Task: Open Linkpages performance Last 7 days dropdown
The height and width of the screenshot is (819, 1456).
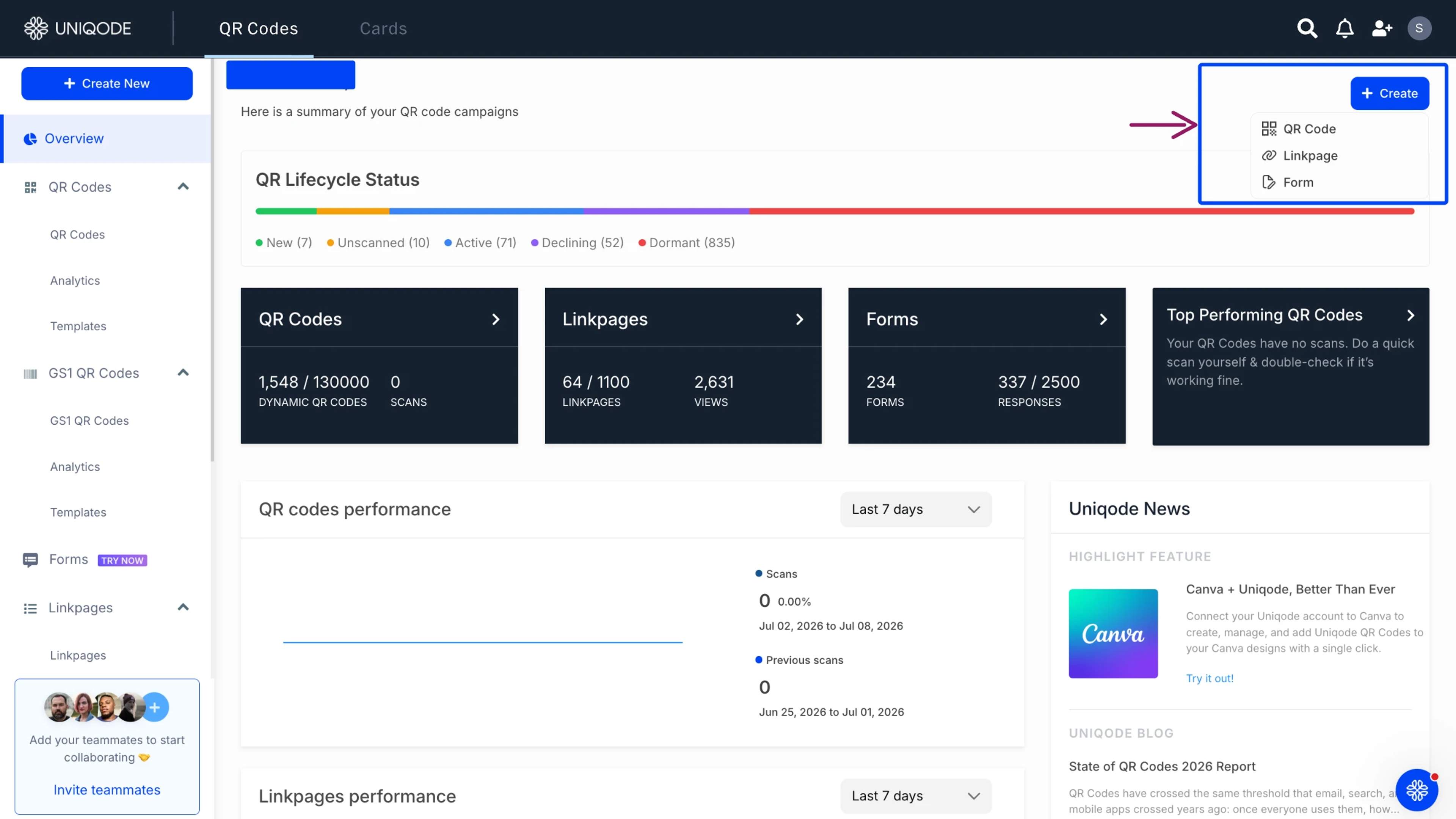Action: pos(916,796)
